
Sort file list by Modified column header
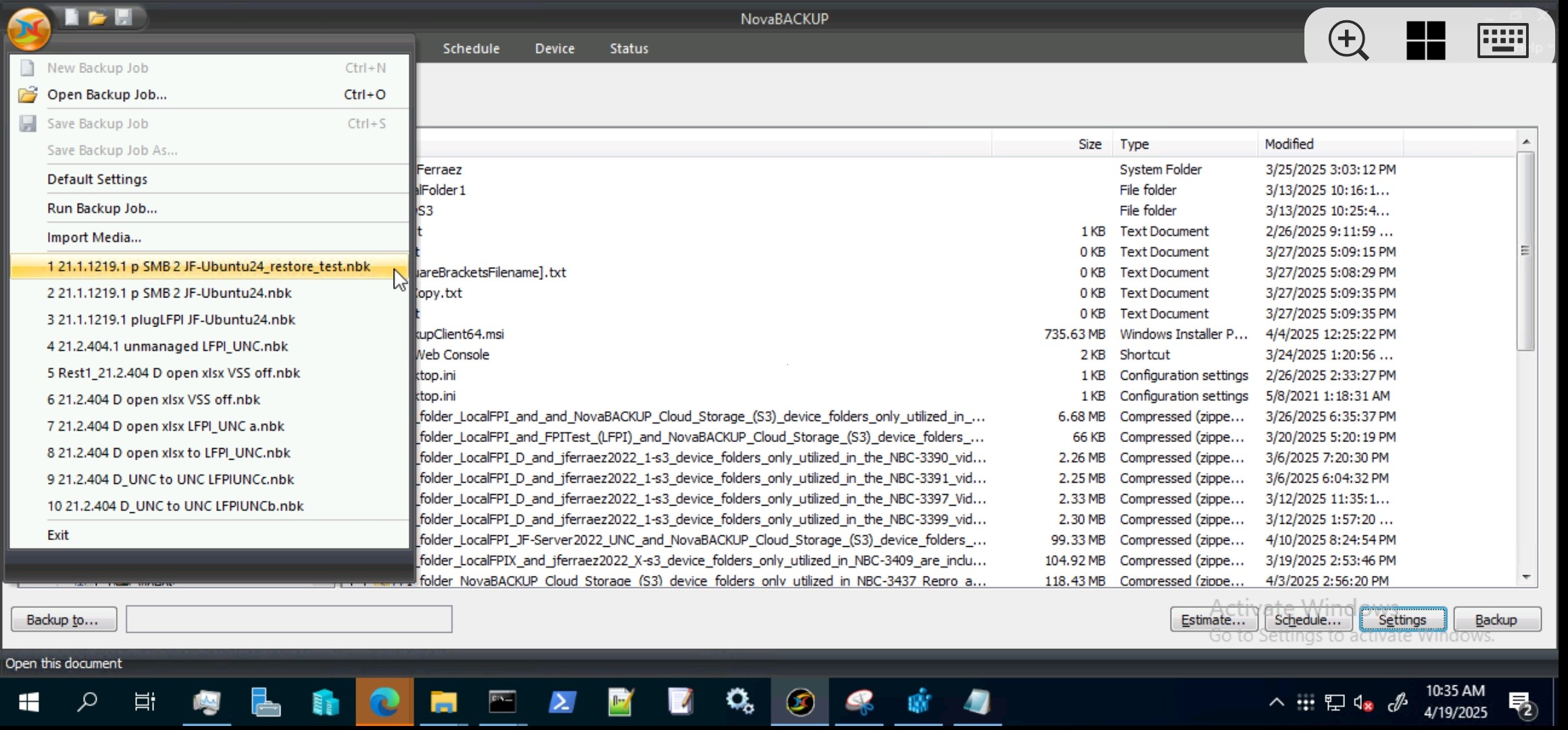[x=1330, y=144]
